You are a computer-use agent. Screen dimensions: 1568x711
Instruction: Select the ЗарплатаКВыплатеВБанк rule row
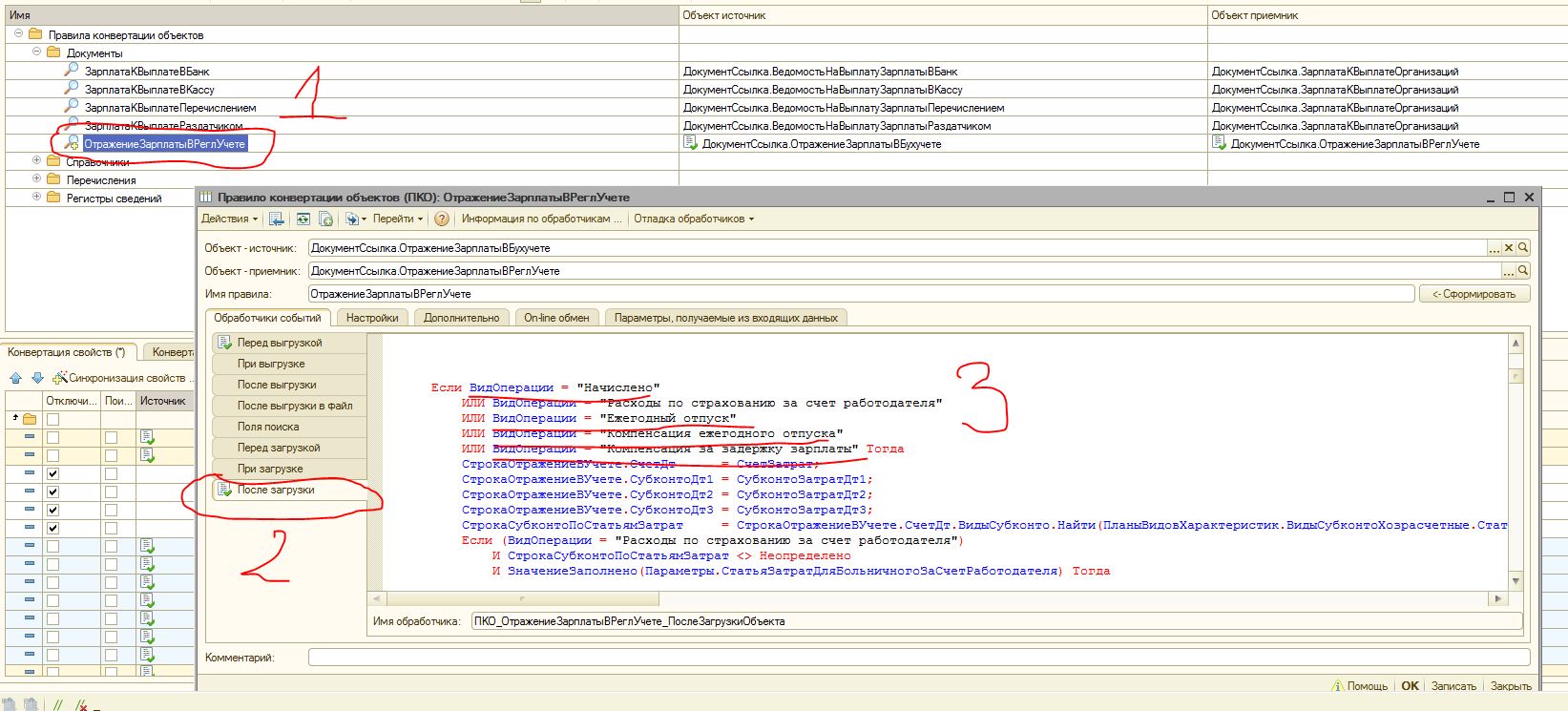click(147, 72)
